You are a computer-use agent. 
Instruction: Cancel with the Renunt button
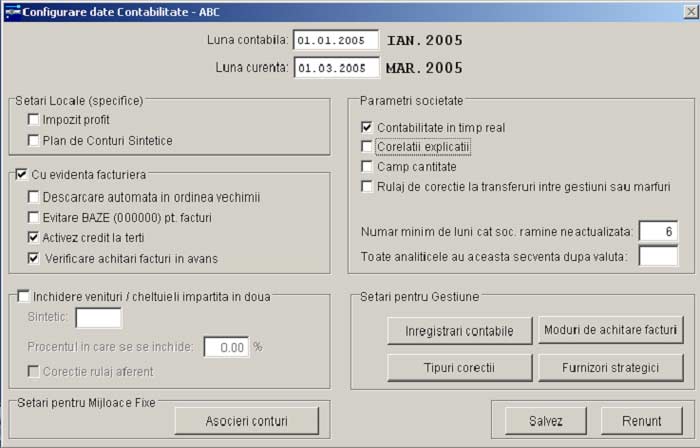coord(642,421)
